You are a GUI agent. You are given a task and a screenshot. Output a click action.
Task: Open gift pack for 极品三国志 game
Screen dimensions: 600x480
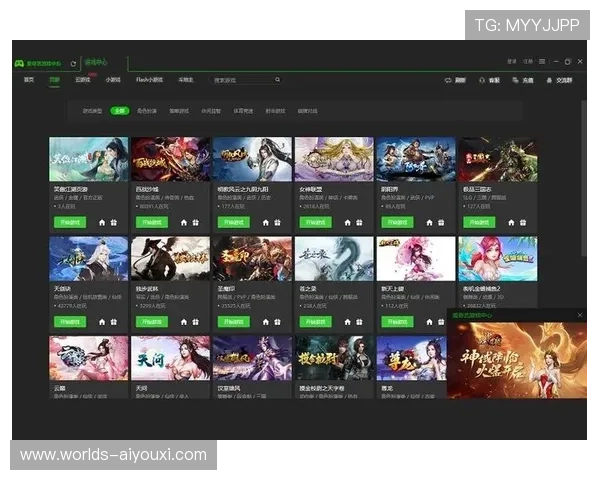point(522,223)
